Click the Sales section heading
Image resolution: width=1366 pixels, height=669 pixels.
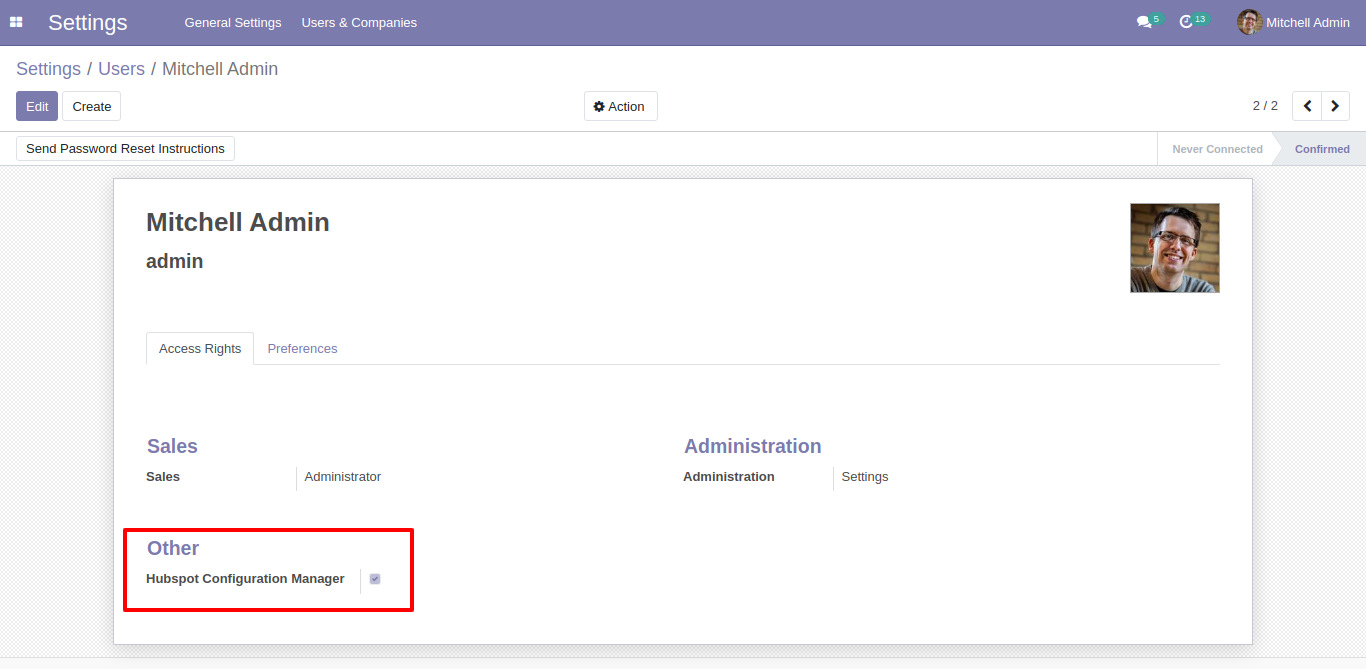tap(172, 446)
